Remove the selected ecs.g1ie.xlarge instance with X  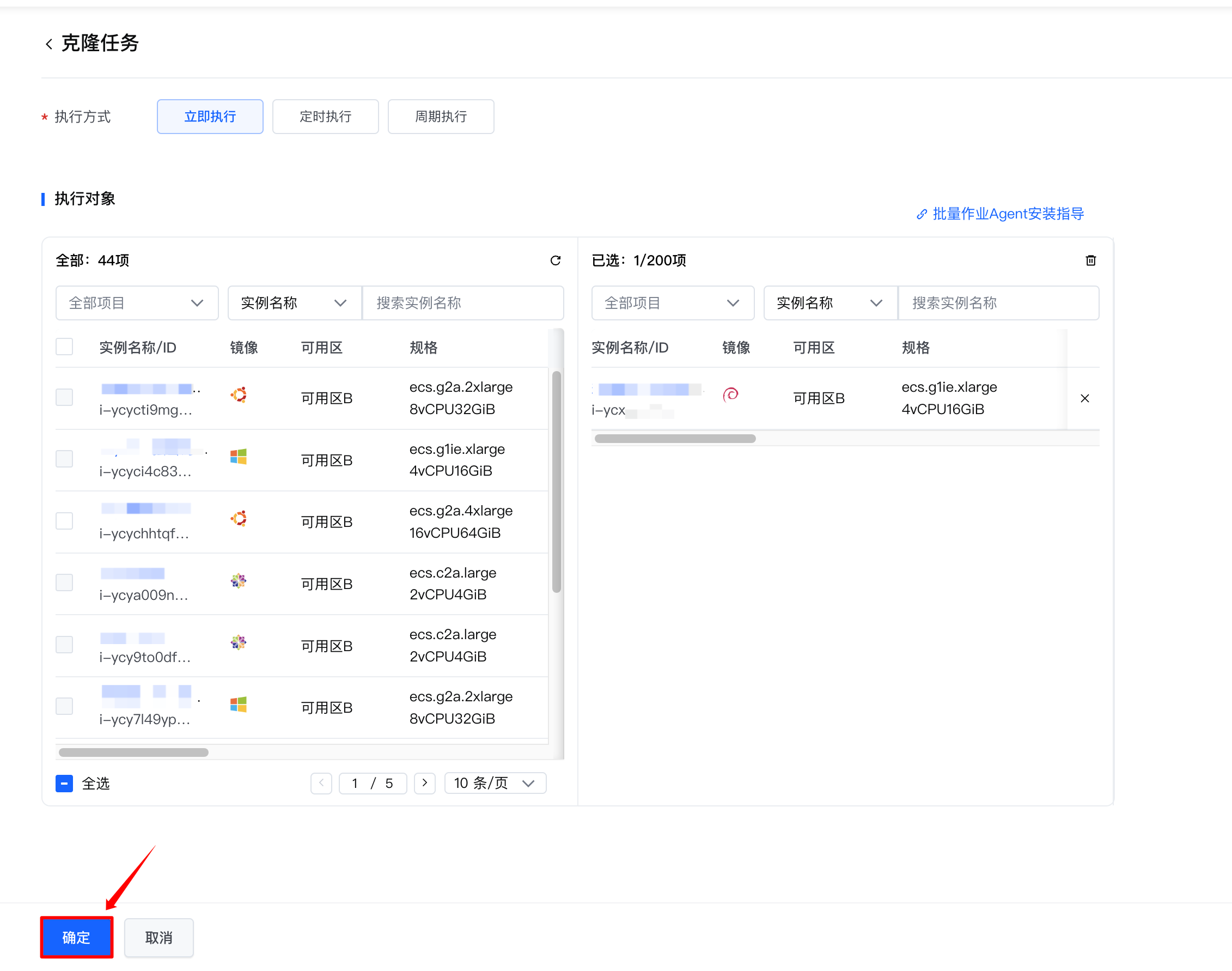click(1084, 398)
